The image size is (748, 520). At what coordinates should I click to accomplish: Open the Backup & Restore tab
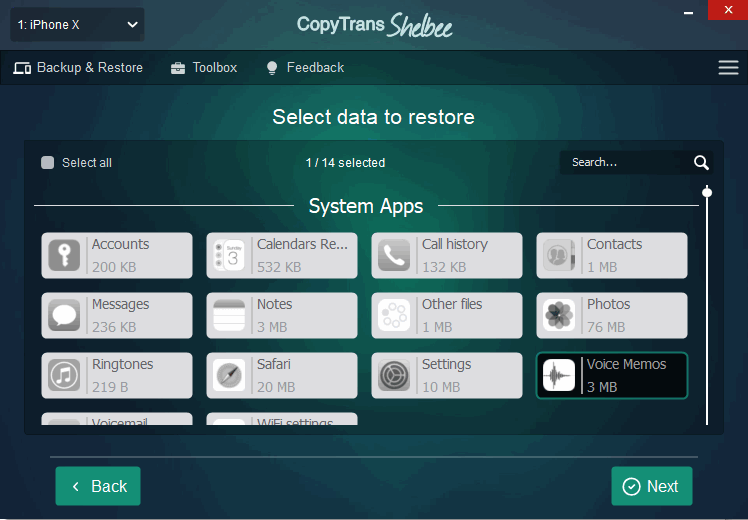click(x=78, y=68)
